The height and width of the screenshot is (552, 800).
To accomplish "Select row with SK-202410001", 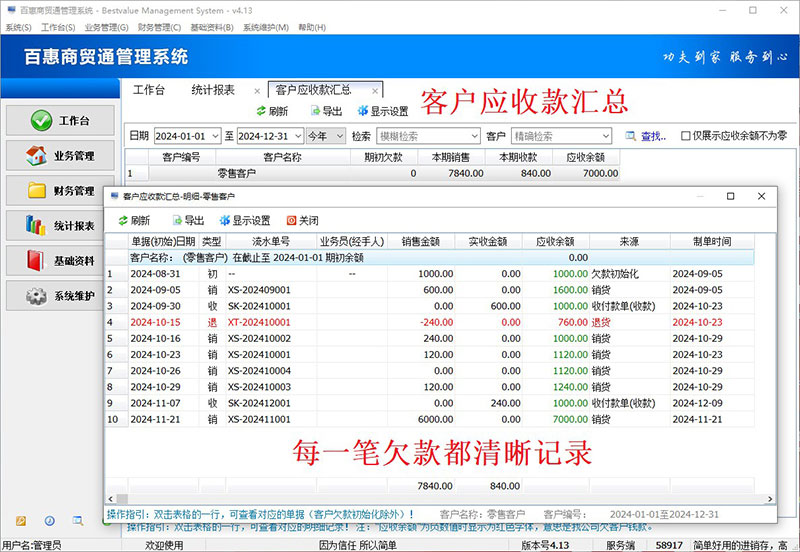I will click(430, 306).
